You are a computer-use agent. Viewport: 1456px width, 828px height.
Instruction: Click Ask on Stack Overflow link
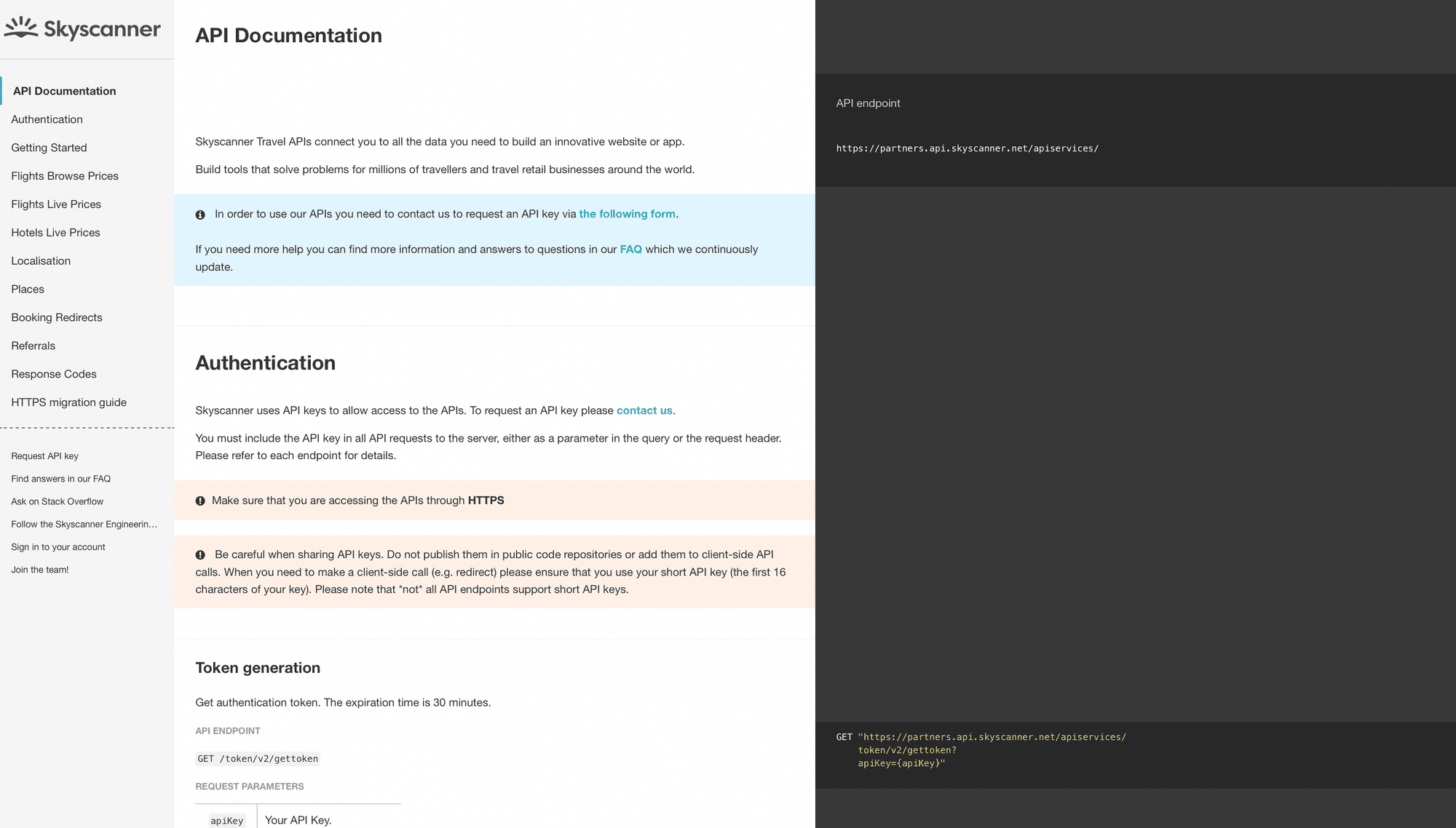click(57, 501)
